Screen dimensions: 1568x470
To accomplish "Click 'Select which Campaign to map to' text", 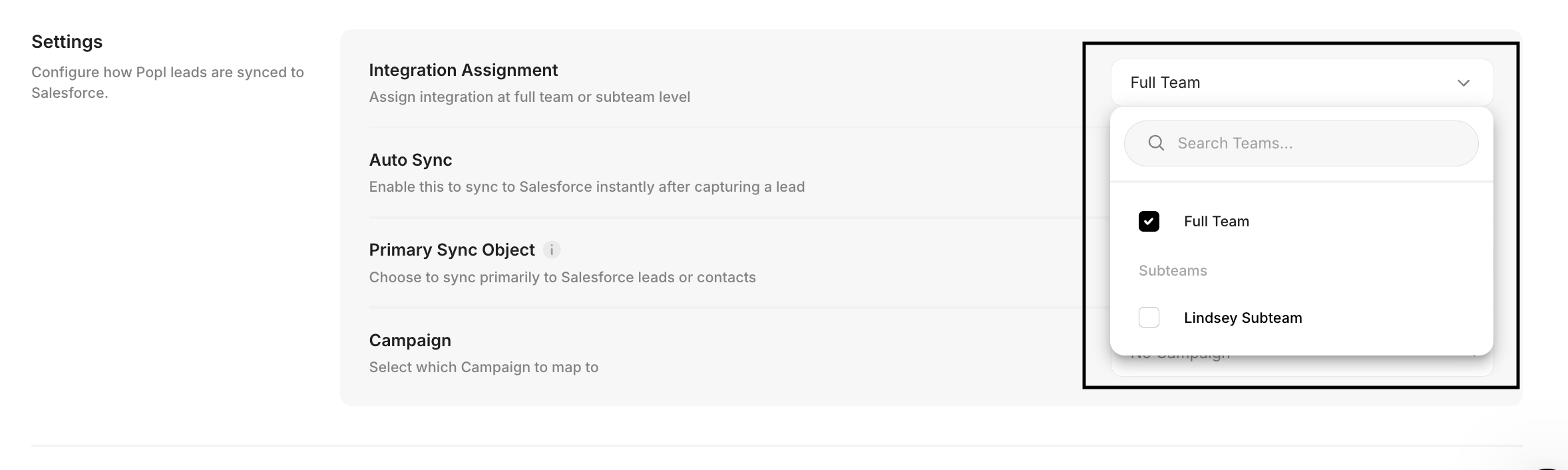I will 483,367.
